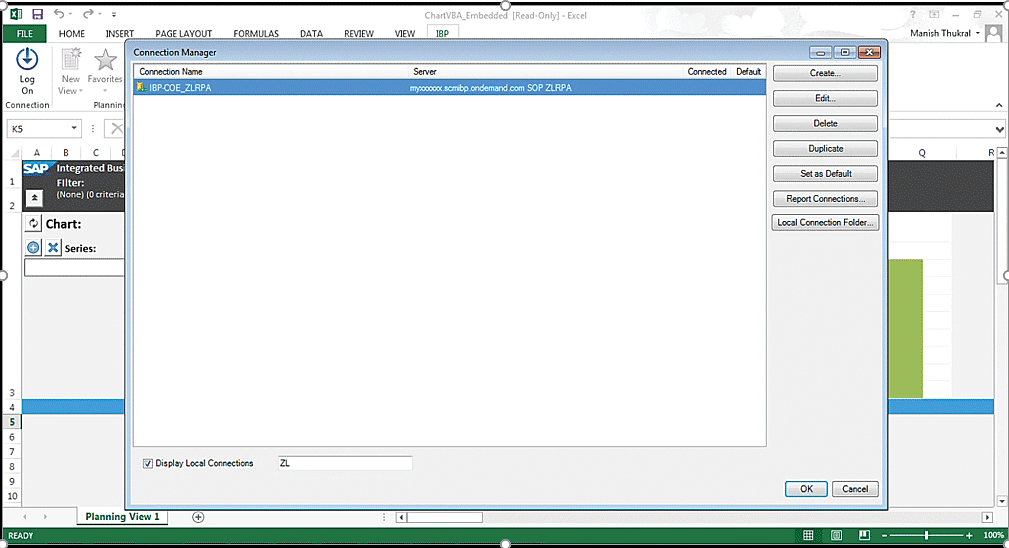Click the Excel Help question mark icon

click(912, 14)
